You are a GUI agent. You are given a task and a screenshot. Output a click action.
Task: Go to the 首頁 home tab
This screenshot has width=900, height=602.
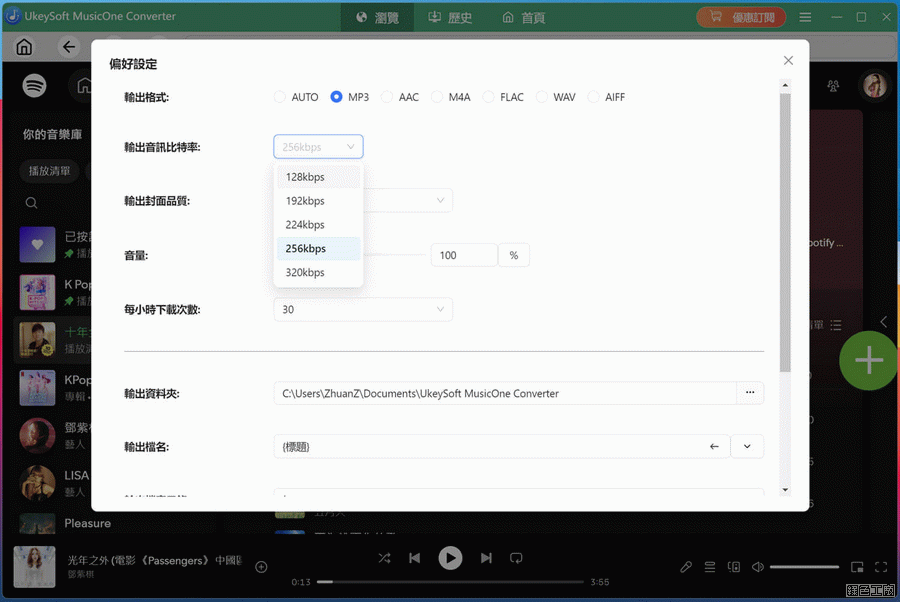pos(524,17)
